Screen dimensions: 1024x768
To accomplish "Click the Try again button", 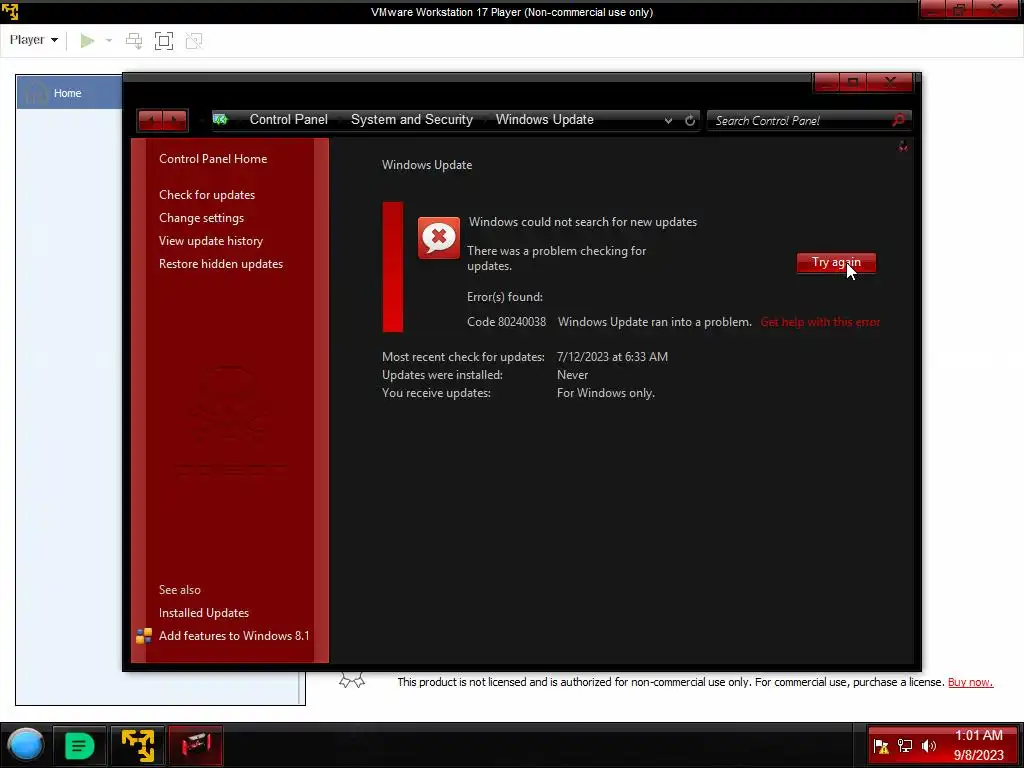I will (836, 263).
